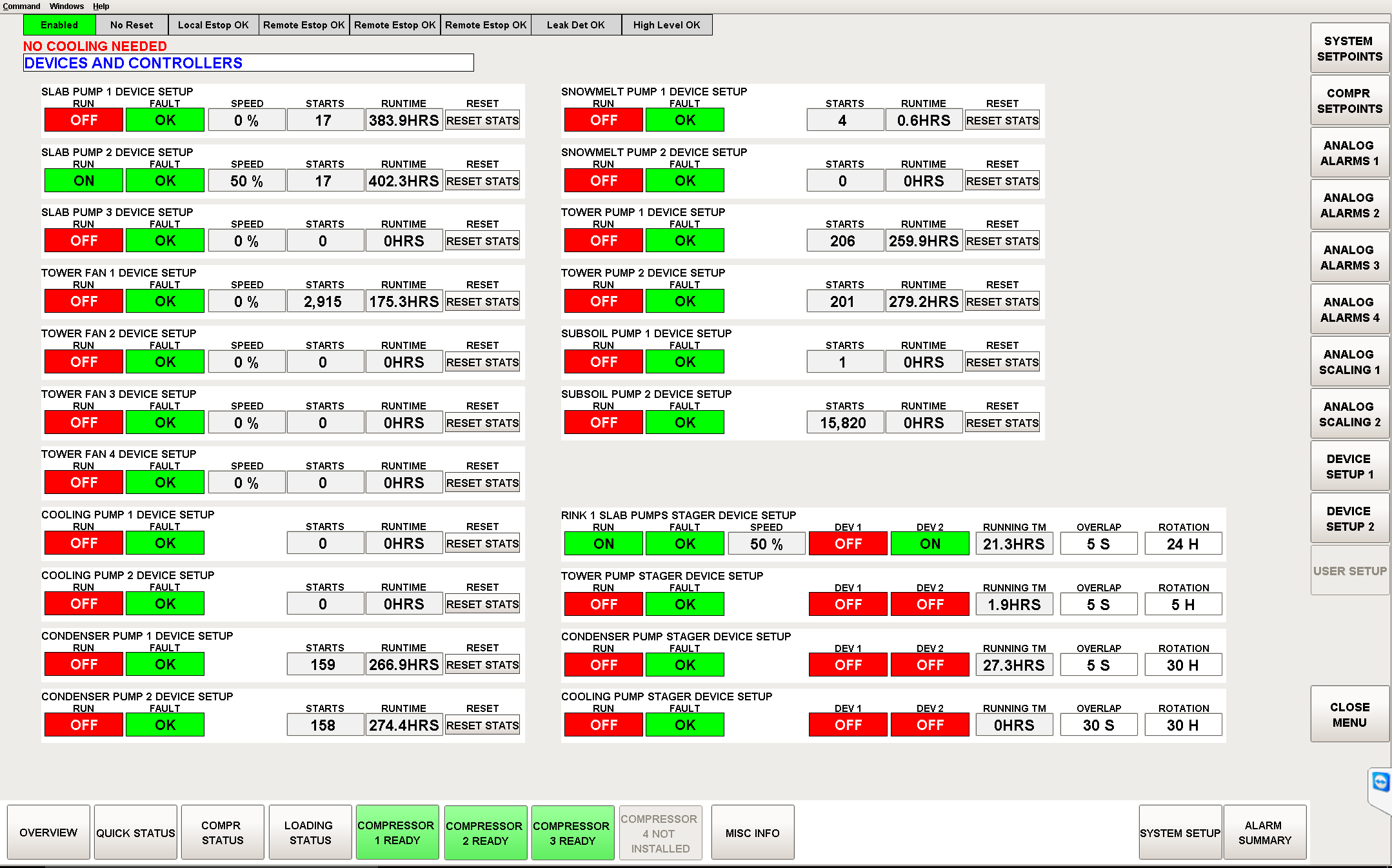Click CLOSE MENU
Screen dimensions: 1392x868
pos(1349,714)
